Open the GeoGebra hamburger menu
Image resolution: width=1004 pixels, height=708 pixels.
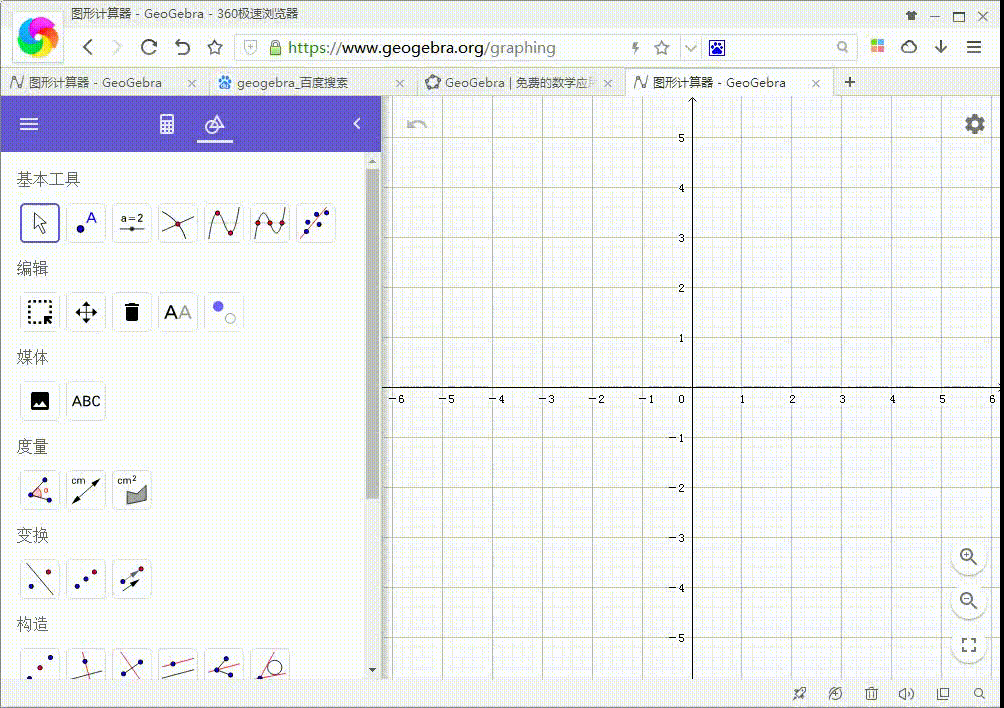(29, 124)
